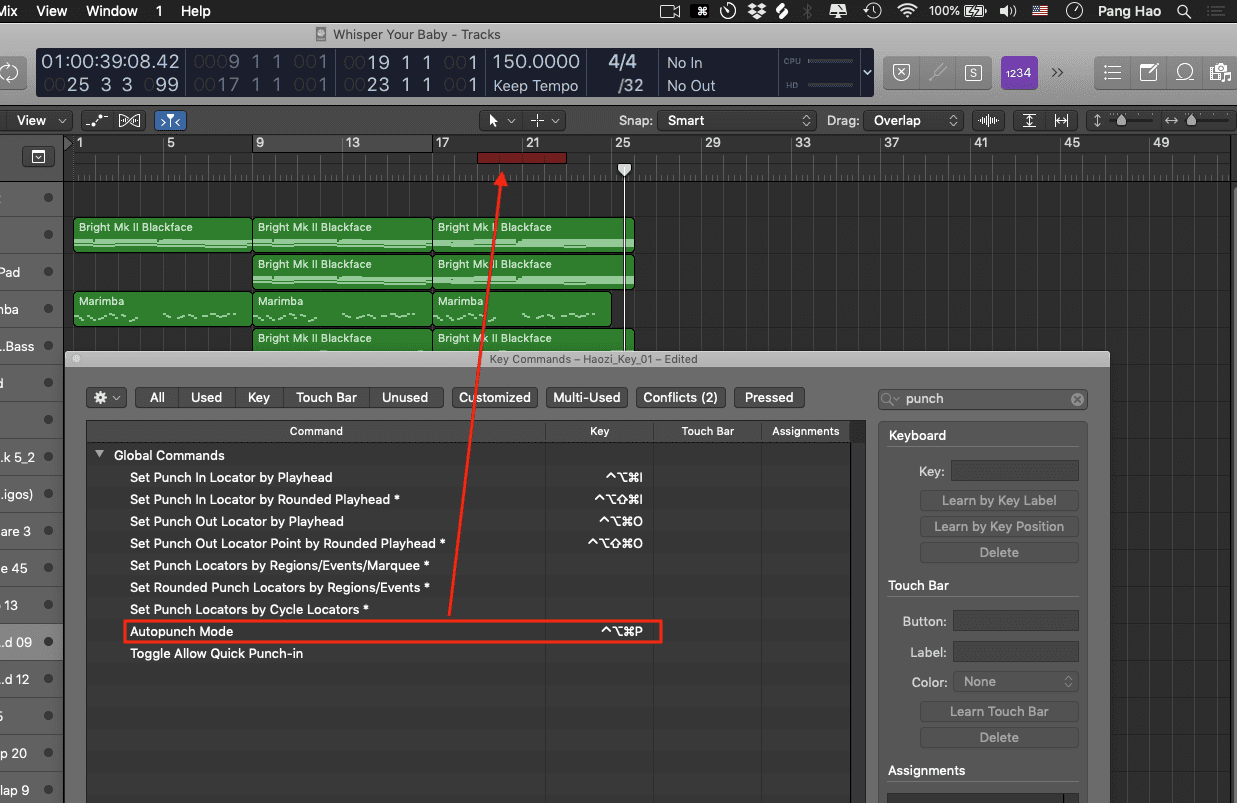Toggle the Pressed filter button
Image resolution: width=1237 pixels, height=803 pixels.
[x=769, y=397]
